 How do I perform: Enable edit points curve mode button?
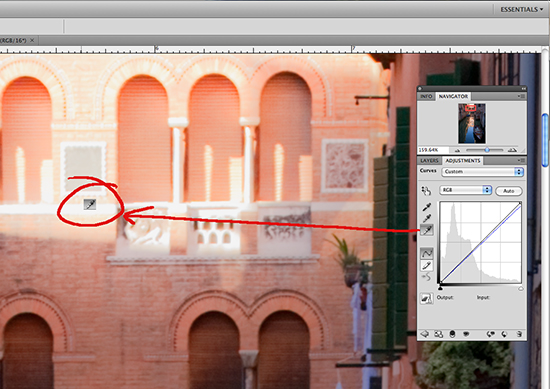[427, 253]
